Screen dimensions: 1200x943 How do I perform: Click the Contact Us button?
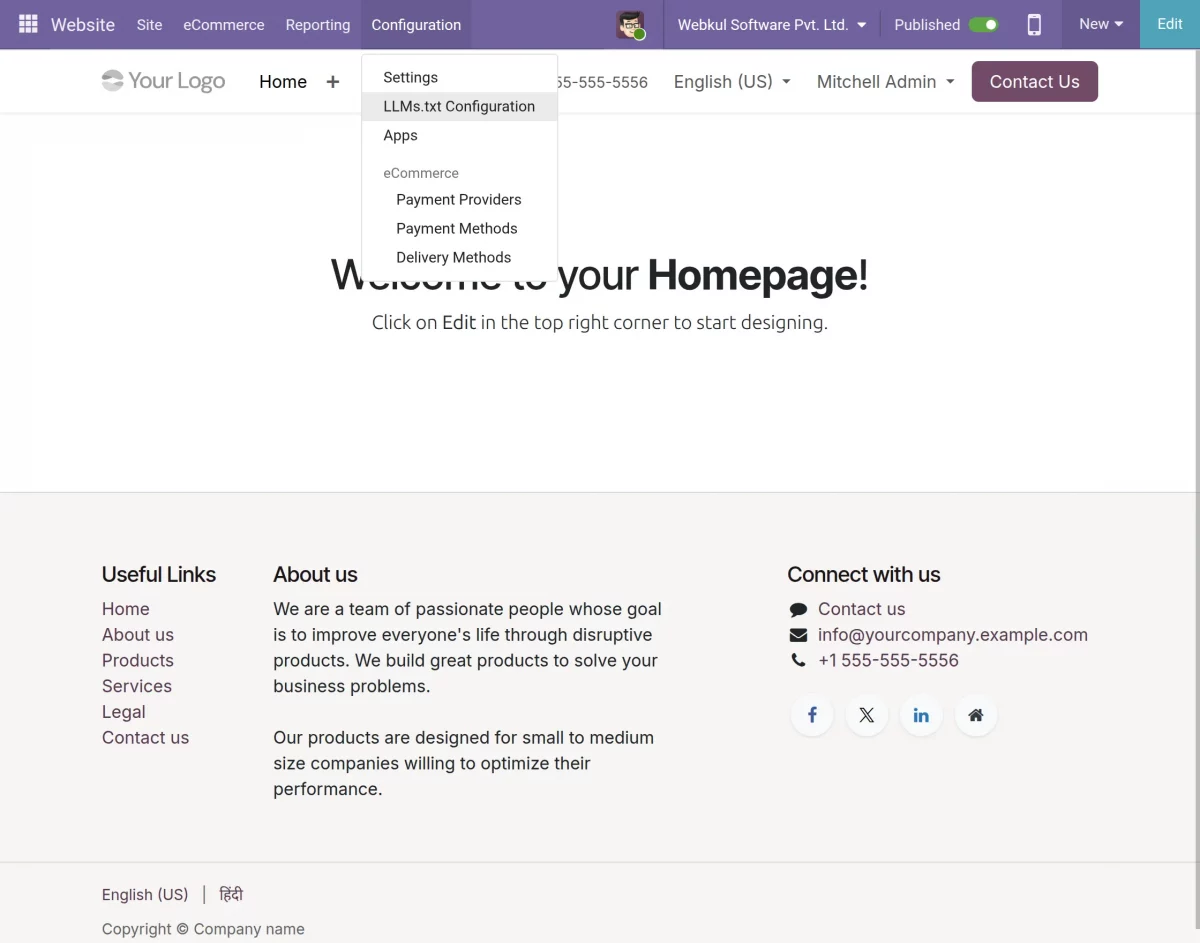pos(1035,82)
